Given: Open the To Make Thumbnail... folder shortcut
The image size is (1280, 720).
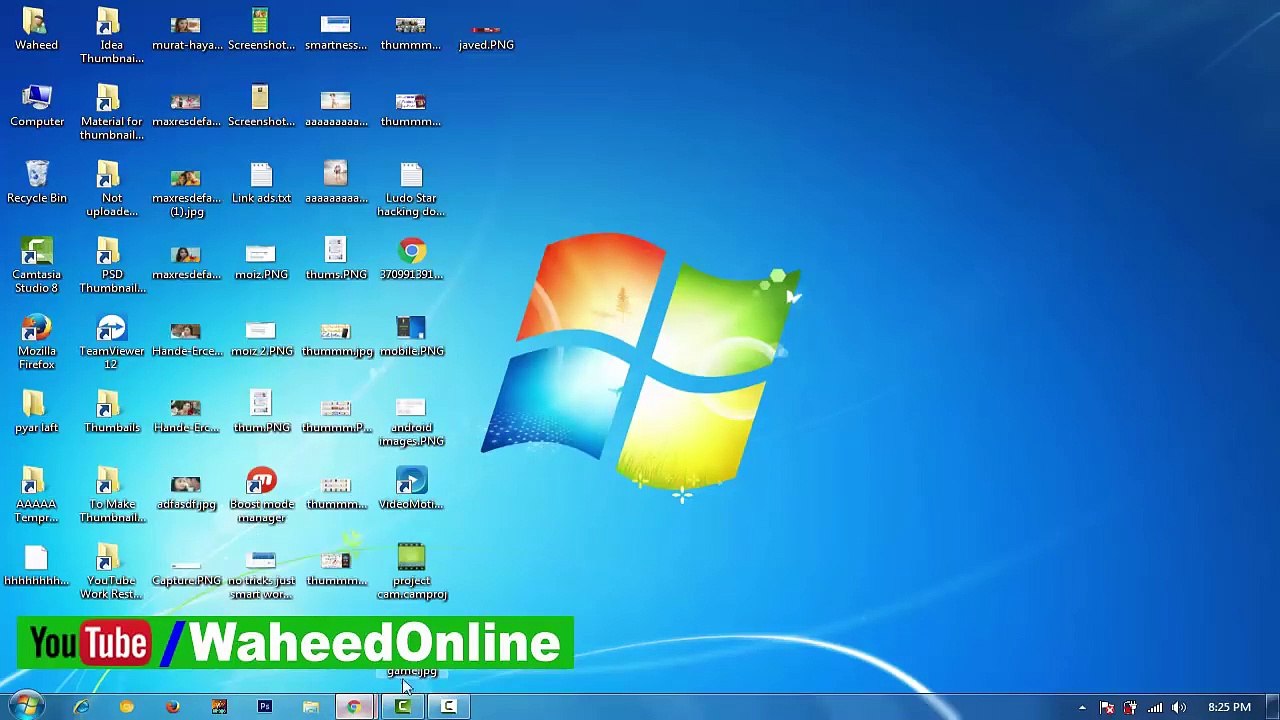Looking at the screenshot, I should (111, 495).
